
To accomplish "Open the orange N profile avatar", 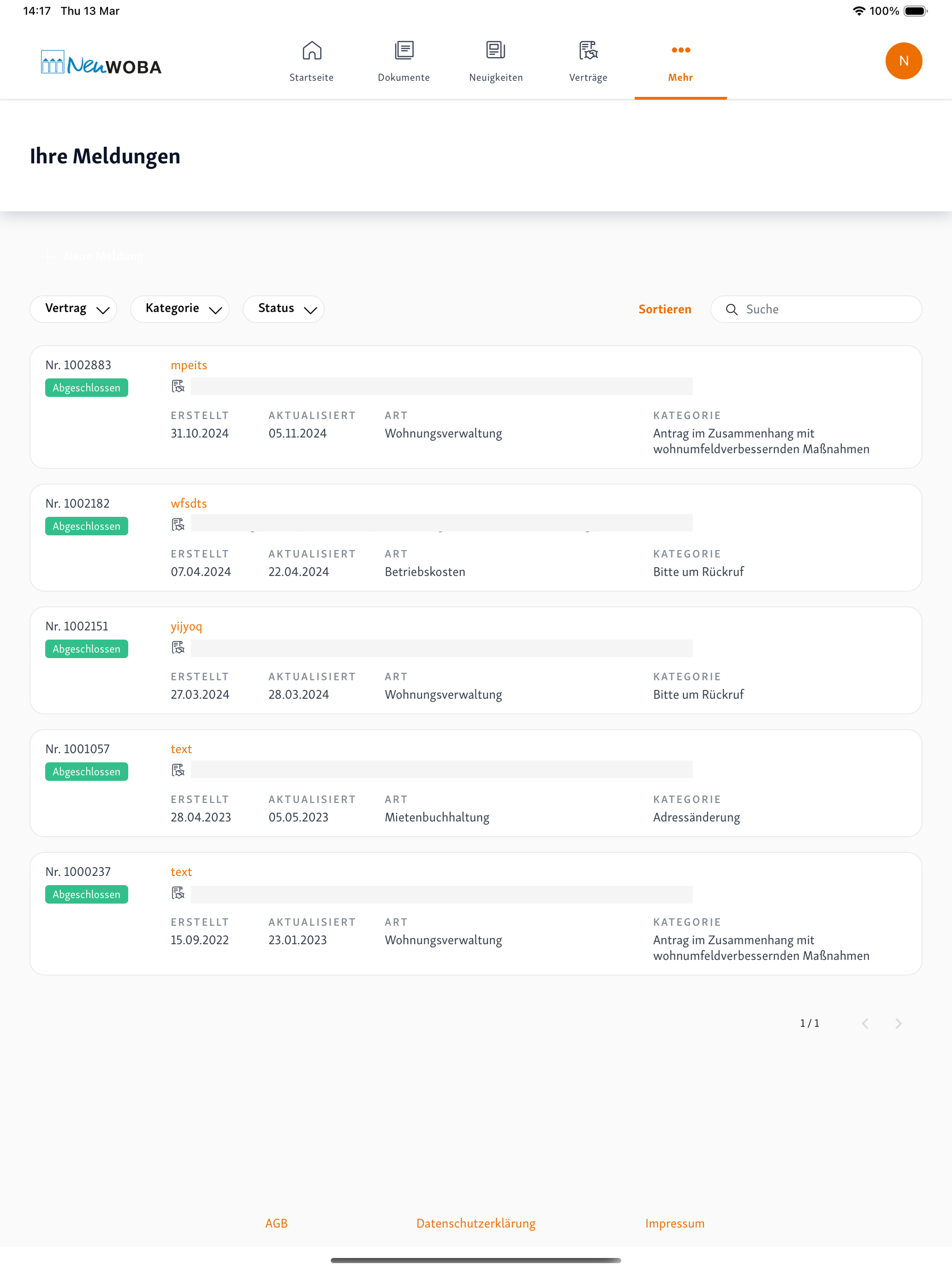I will (x=904, y=61).
